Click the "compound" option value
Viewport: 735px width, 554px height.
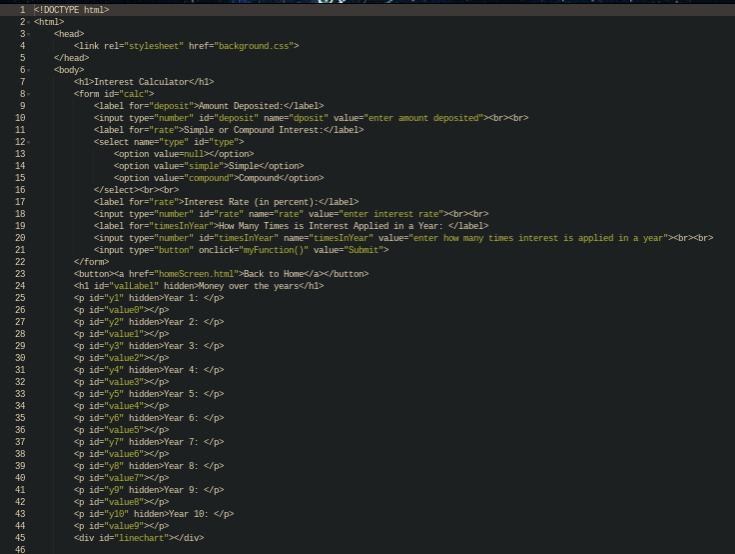coord(209,178)
